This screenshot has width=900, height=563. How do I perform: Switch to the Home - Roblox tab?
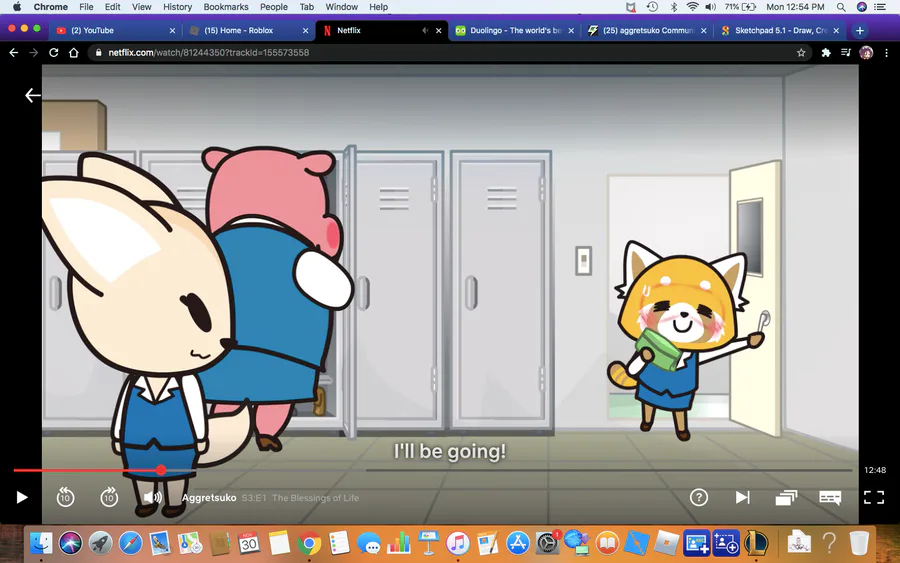[x=249, y=30]
